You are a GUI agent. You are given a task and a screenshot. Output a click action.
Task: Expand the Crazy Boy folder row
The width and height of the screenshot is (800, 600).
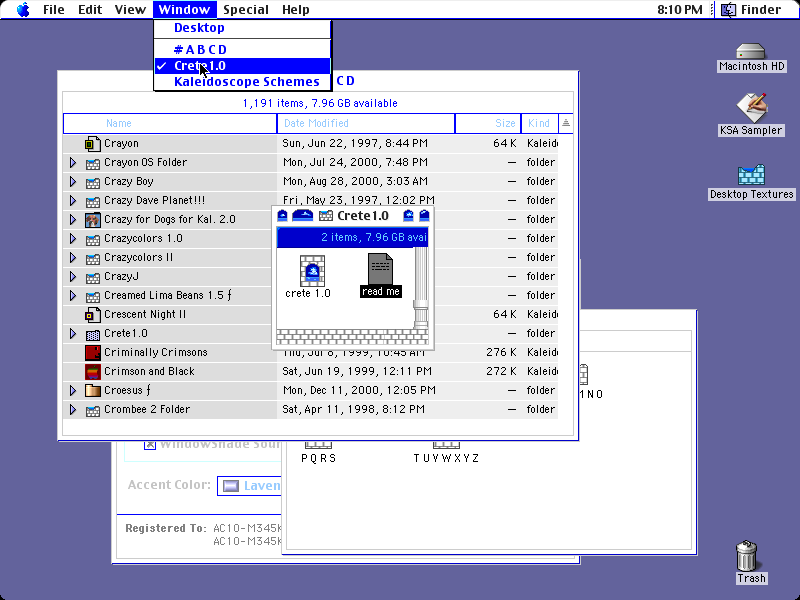pyautogui.click(x=72, y=181)
